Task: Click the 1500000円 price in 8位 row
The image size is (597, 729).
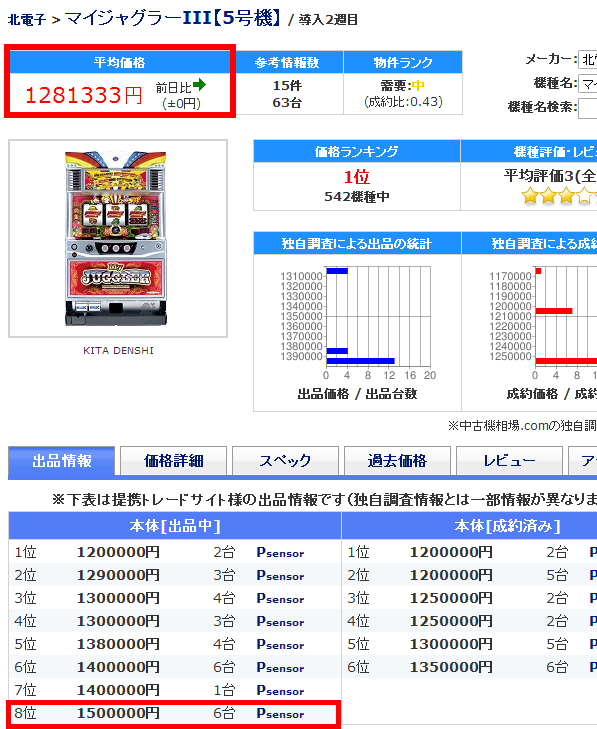Action: tap(118, 713)
